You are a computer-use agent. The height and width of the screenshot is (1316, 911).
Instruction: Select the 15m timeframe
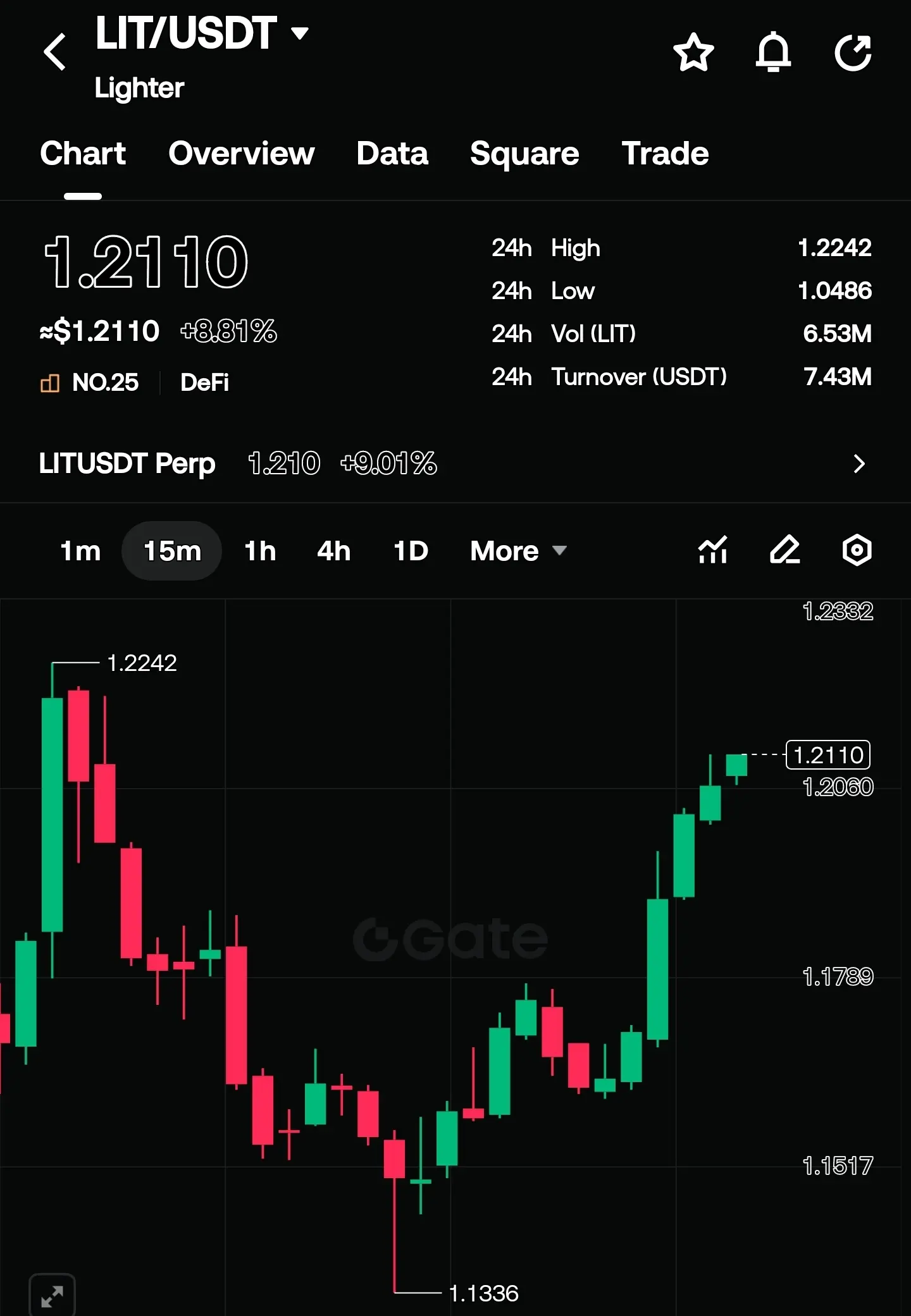(172, 551)
